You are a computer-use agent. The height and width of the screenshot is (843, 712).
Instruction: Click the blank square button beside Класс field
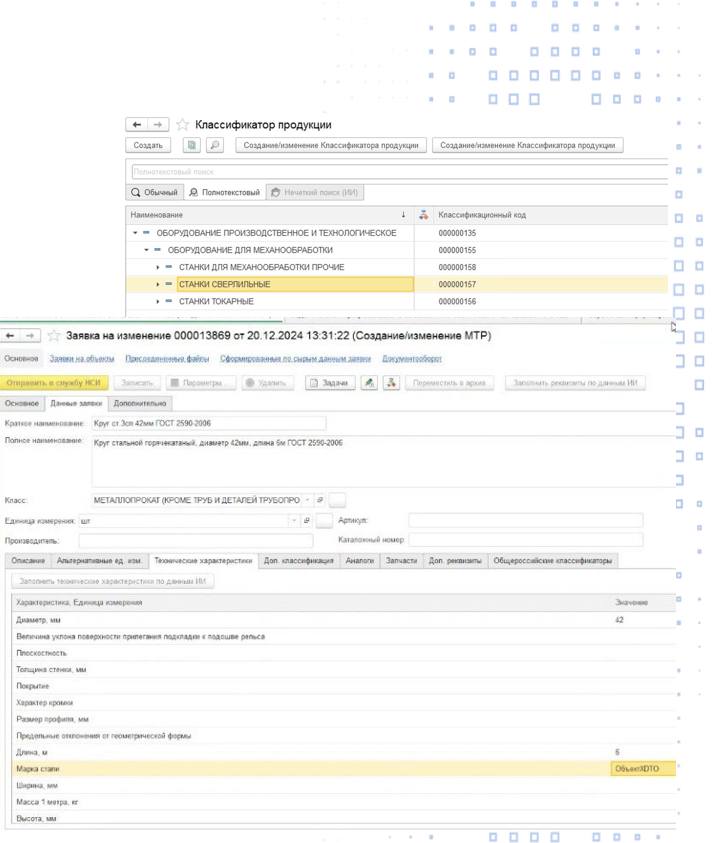(337, 500)
